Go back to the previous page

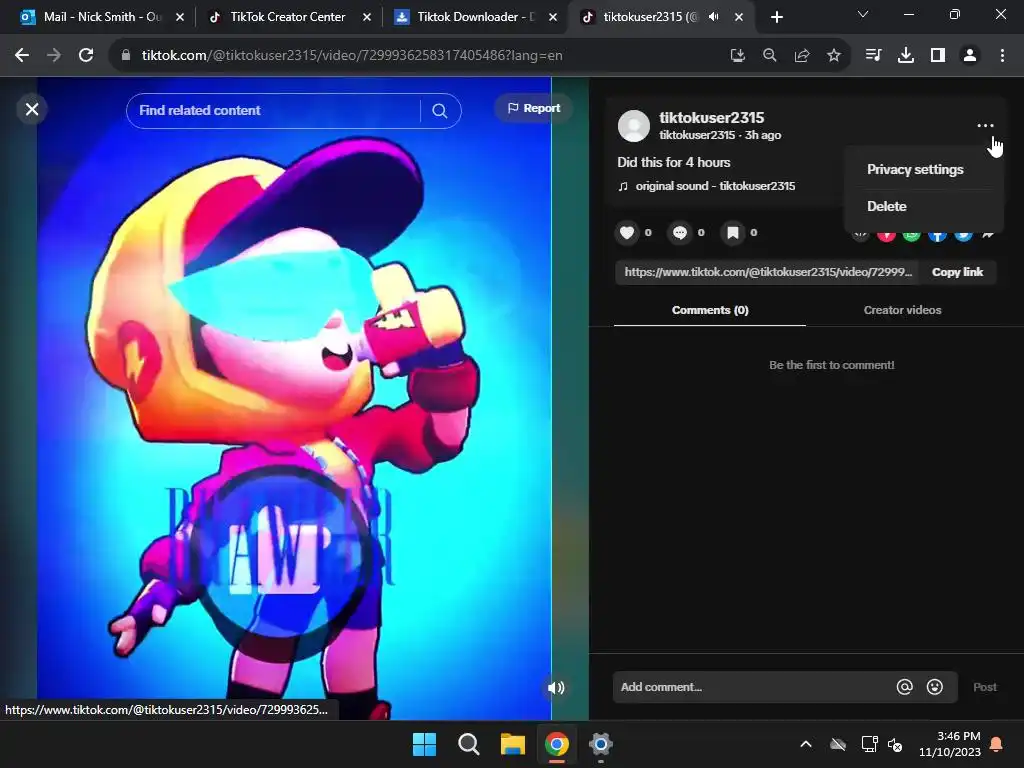coord(22,56)
